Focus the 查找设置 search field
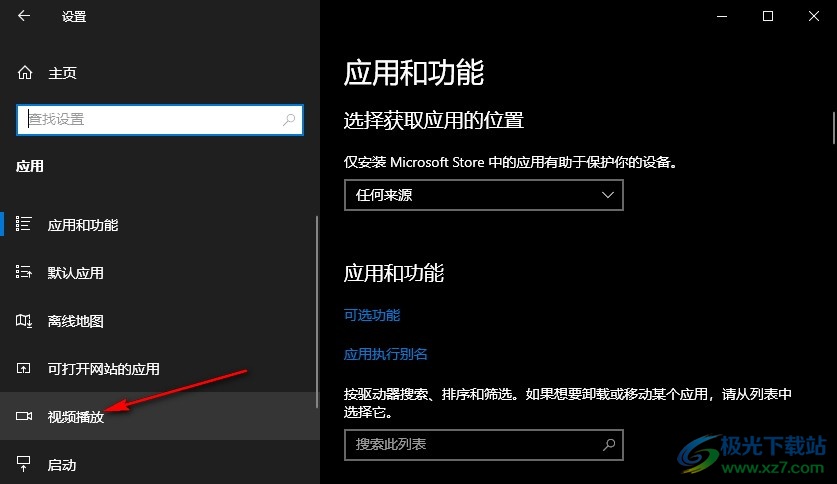Screen dimensions: 837x484 point(160,120)
